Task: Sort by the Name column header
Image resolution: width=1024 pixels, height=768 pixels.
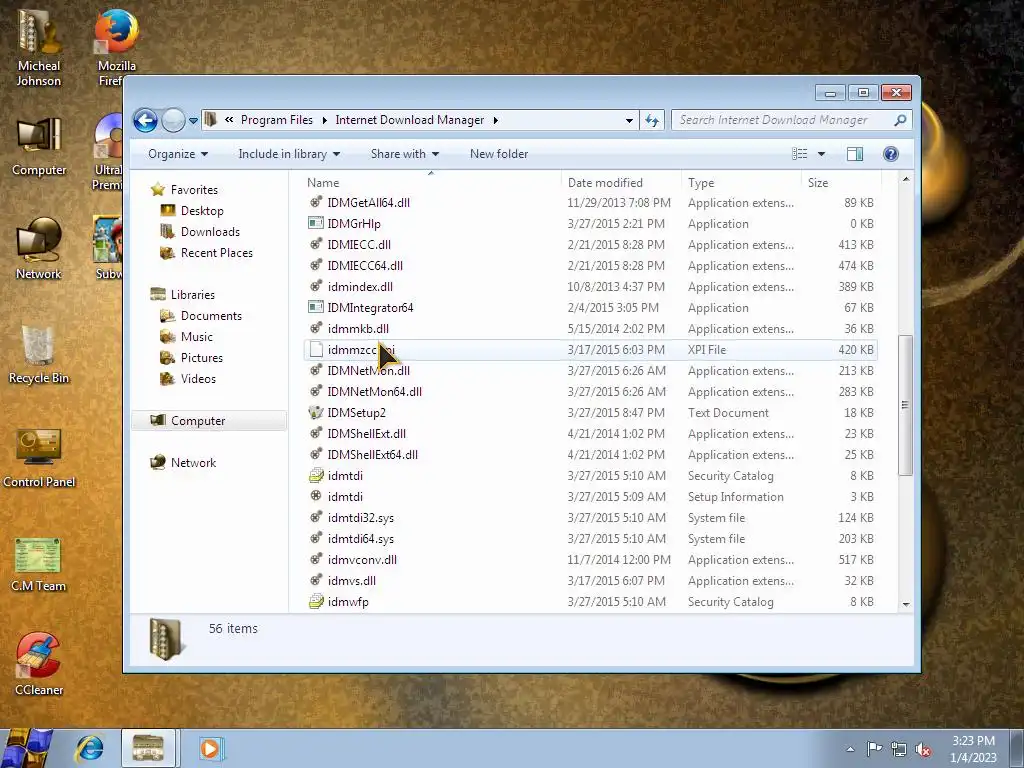Action: tap(323, 183)
